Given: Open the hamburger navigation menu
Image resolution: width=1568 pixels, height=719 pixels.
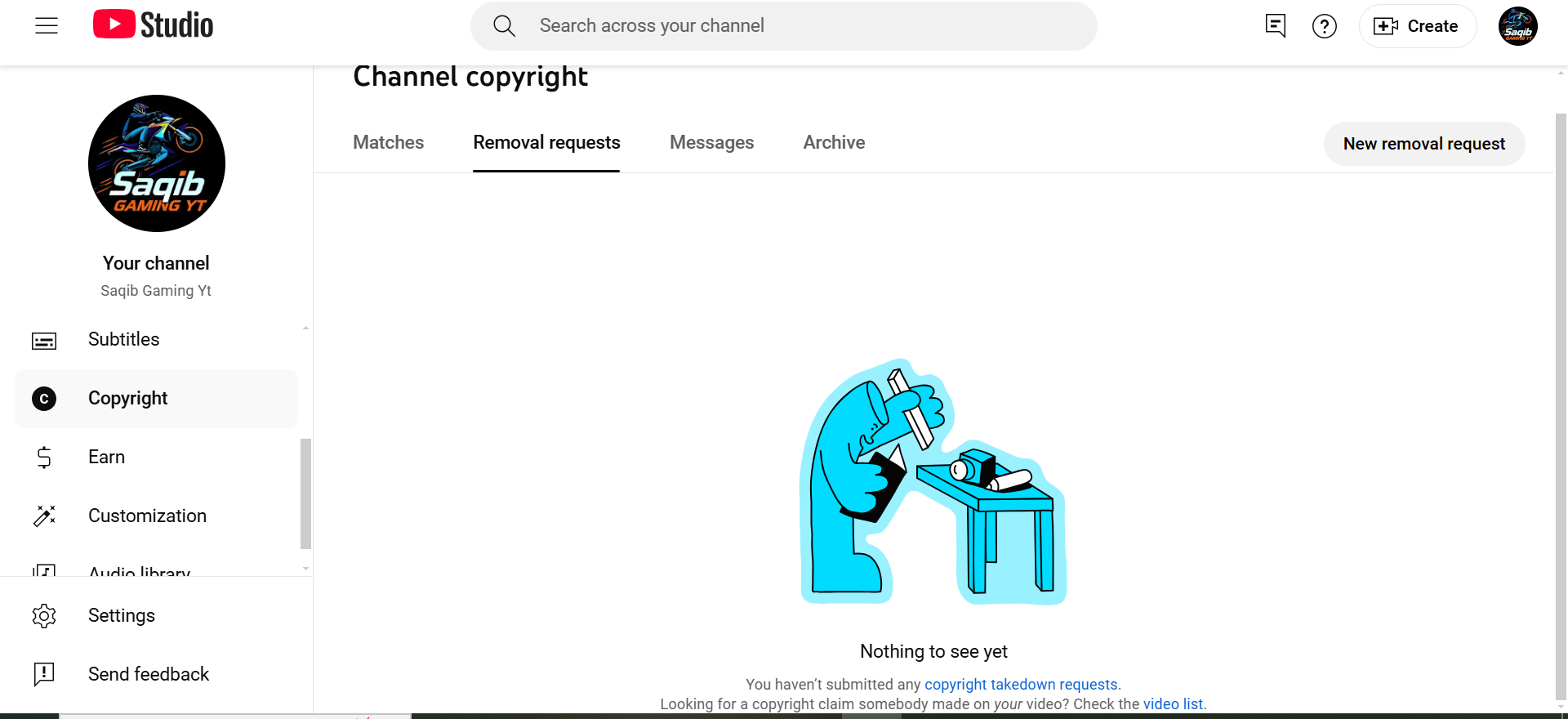Looking at the screenshot, I should click(x=47, y=26).
